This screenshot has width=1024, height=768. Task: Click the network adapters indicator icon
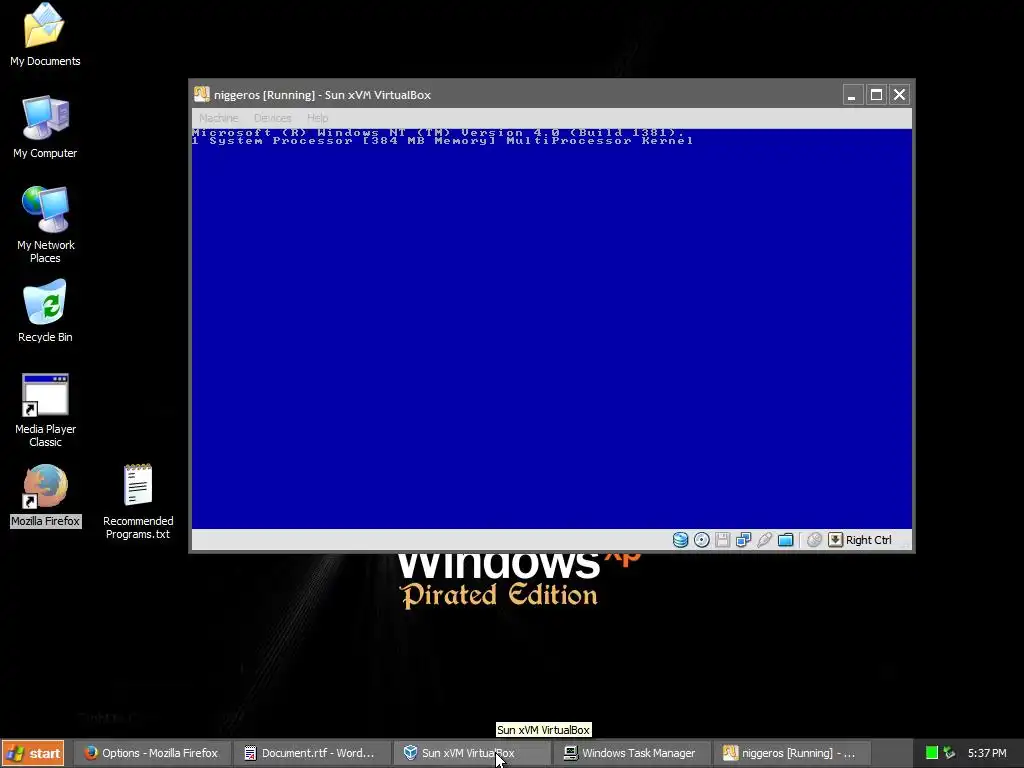tap(743, 540)
